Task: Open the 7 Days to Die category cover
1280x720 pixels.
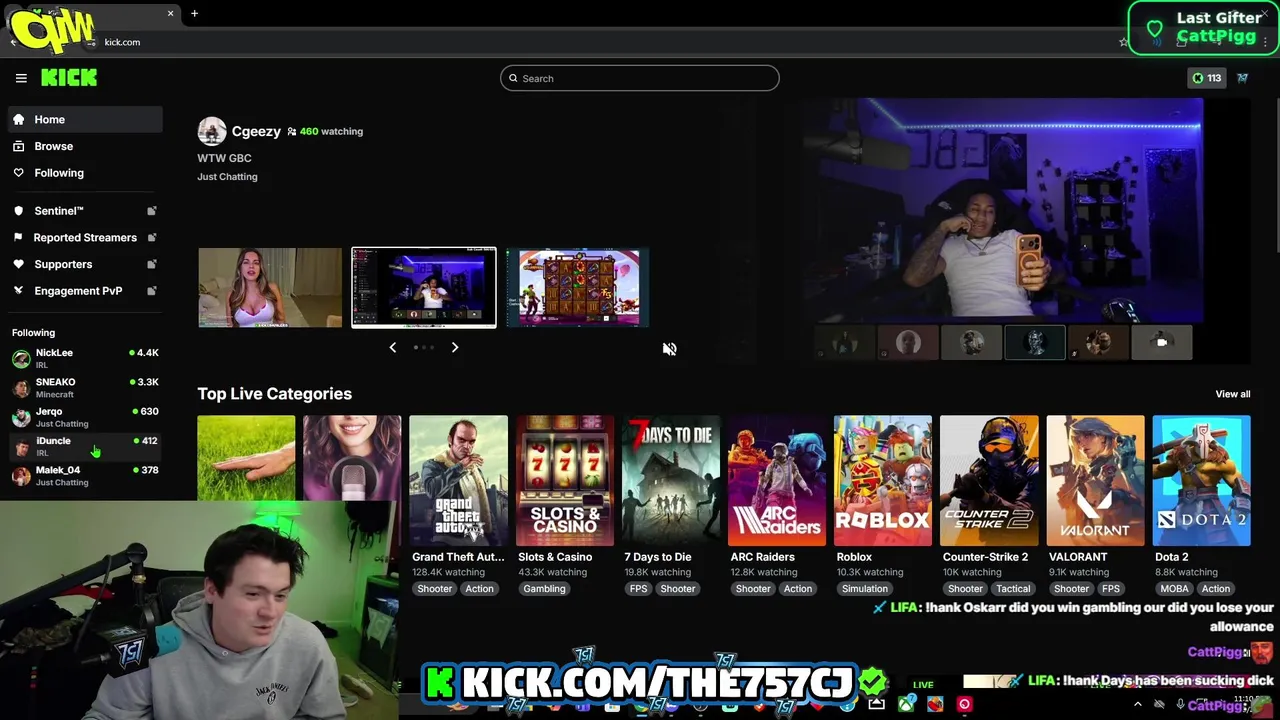Action: coord(671,480)
